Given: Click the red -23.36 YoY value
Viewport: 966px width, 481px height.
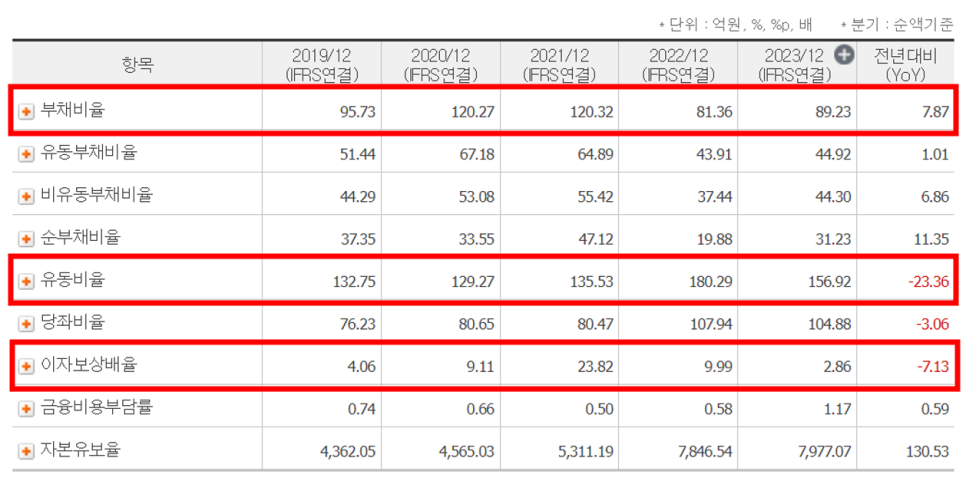Looking at the screenshot, I should click(928, 282).
